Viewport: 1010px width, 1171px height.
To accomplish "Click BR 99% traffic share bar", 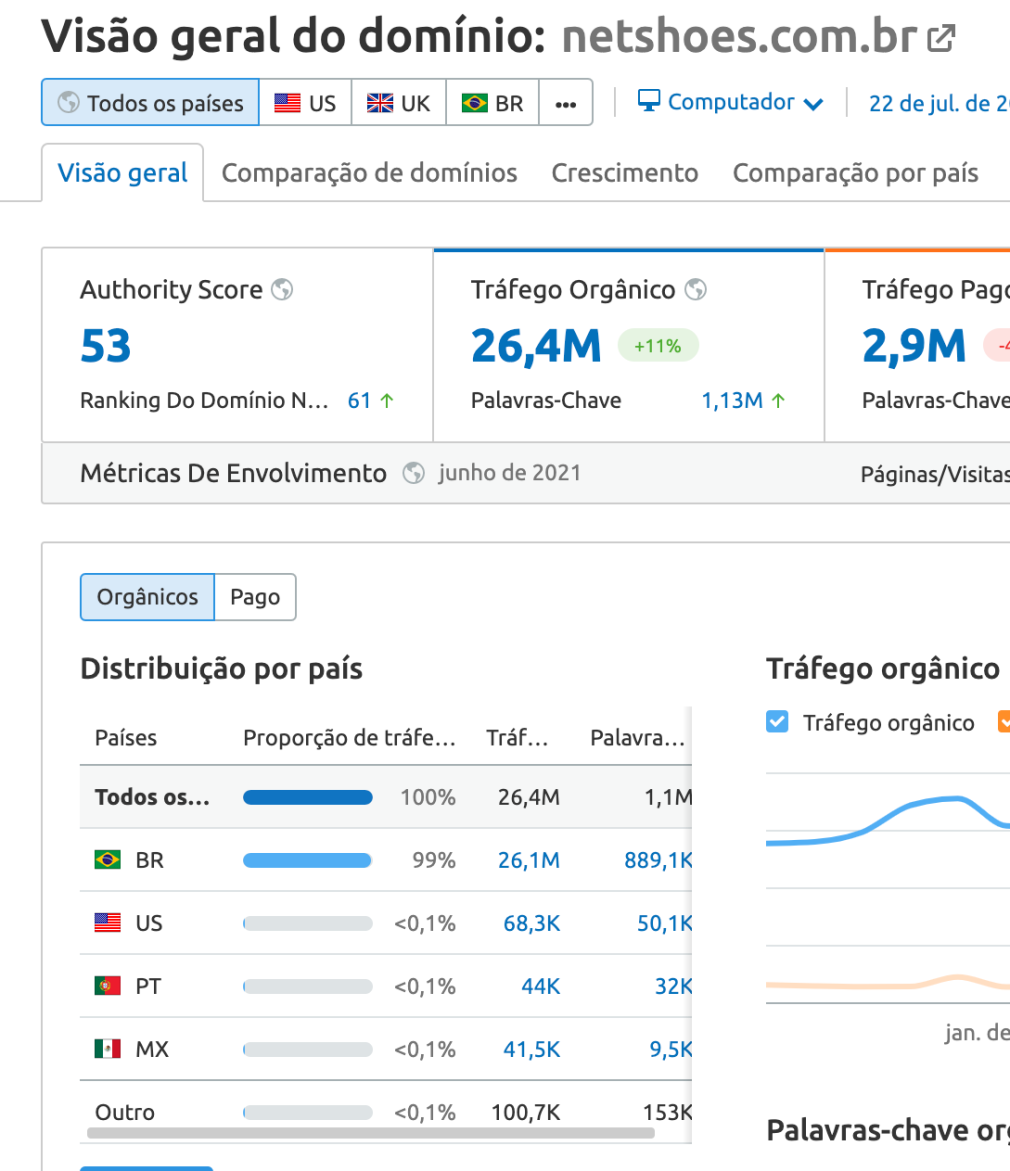I will pyautogui.click(x=307, y=860).
